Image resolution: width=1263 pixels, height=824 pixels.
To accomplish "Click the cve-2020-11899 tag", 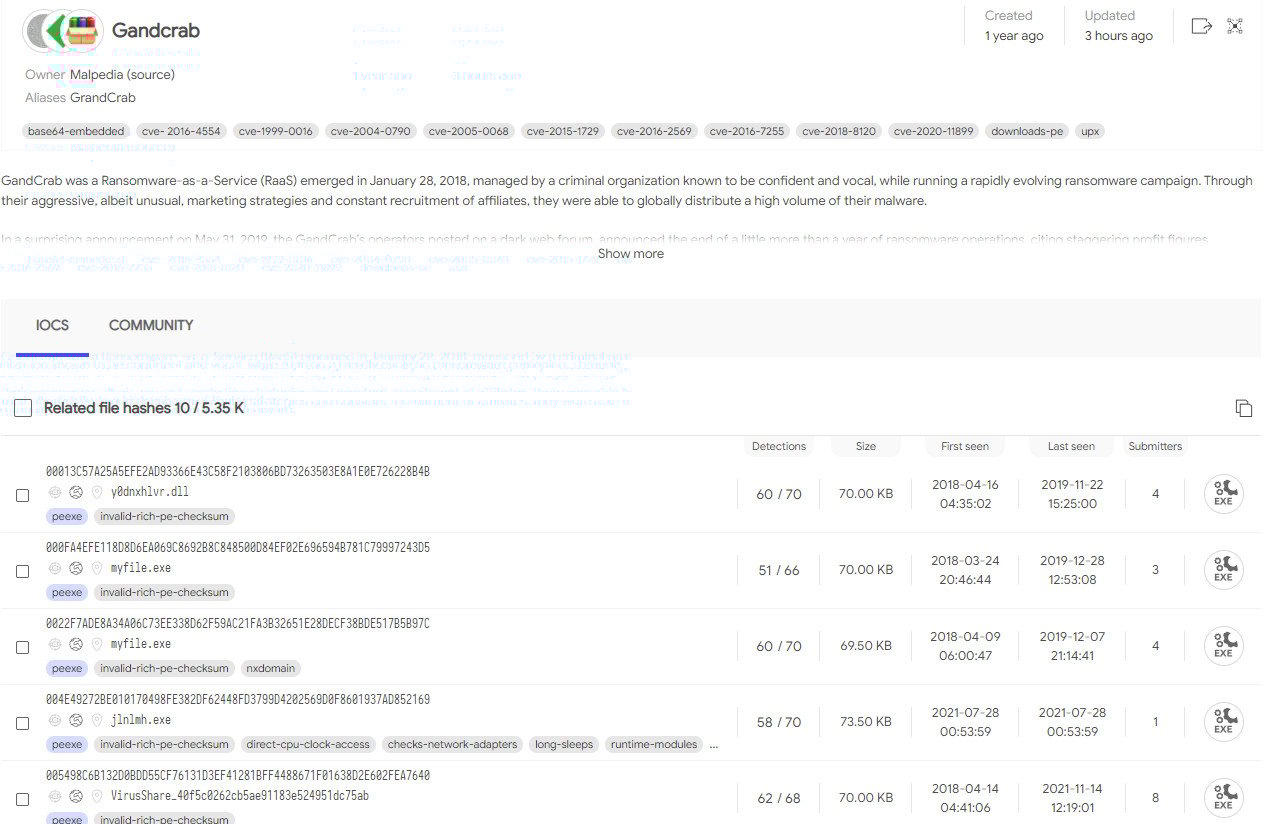I will (x=934, y=131).
